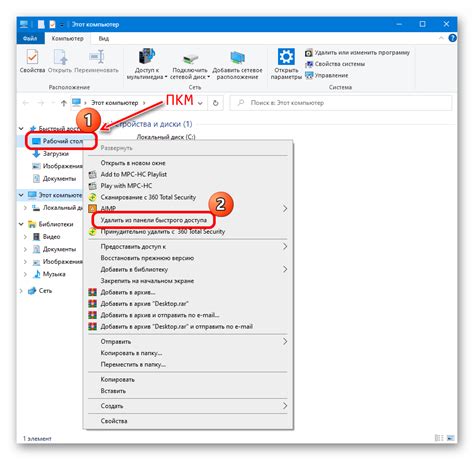This screenshot has width=474, height=460.
Task: Switch to the Вид ribbon tab
Action: (x=104, y=38)
